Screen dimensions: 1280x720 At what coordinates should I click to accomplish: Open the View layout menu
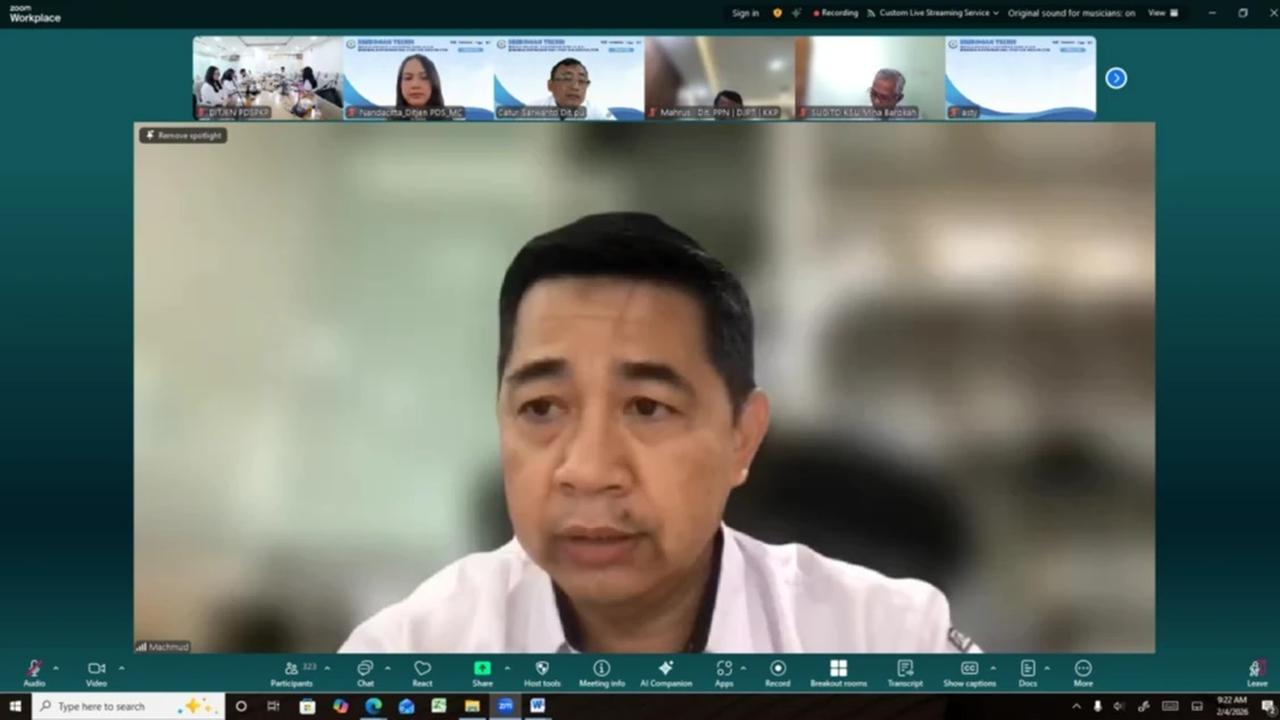pos(1163,13)
